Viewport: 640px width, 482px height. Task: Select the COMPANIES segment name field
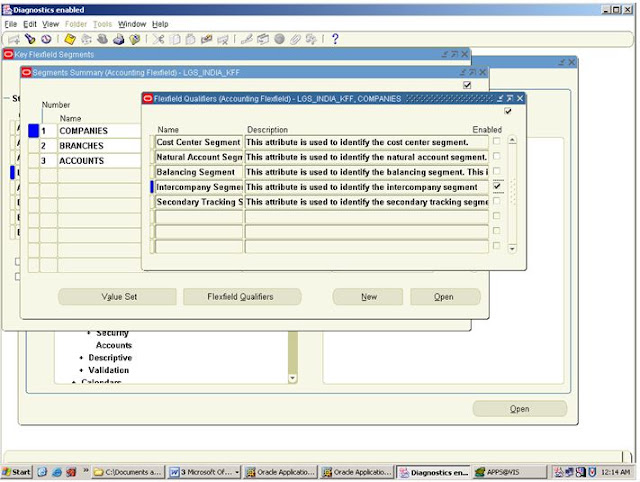pos(99,131)
